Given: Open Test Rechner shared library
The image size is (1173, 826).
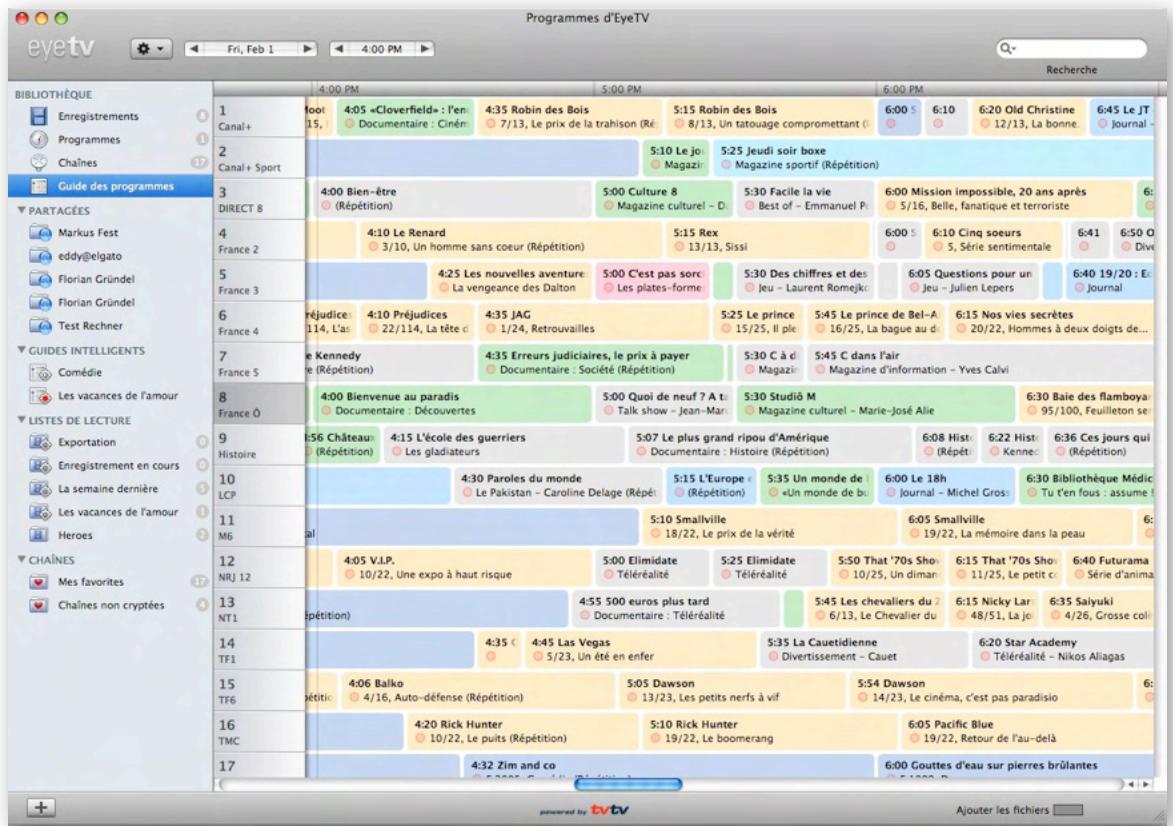Looking at the screenshot, I should pos(91,325).
